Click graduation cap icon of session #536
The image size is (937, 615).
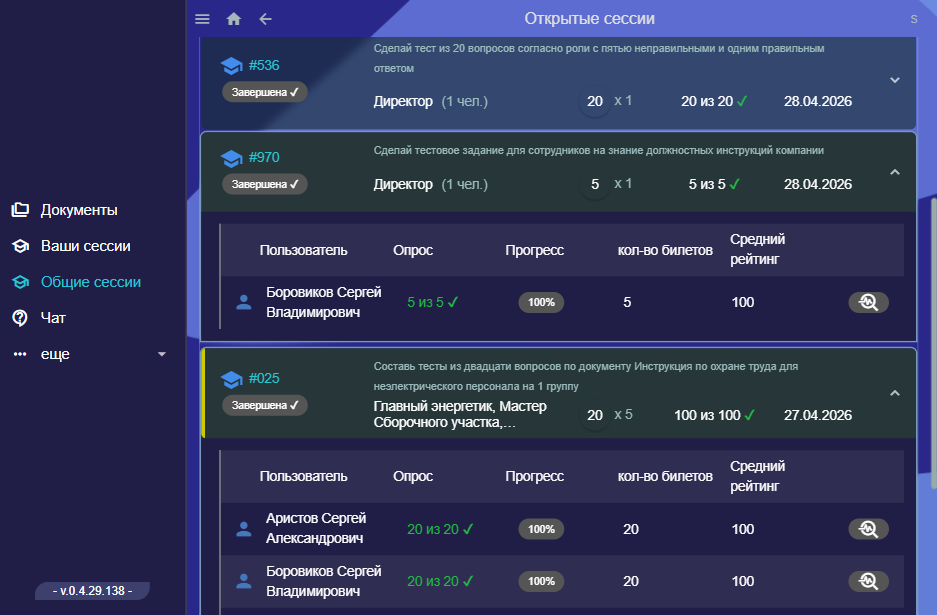[x=231, y=65]
